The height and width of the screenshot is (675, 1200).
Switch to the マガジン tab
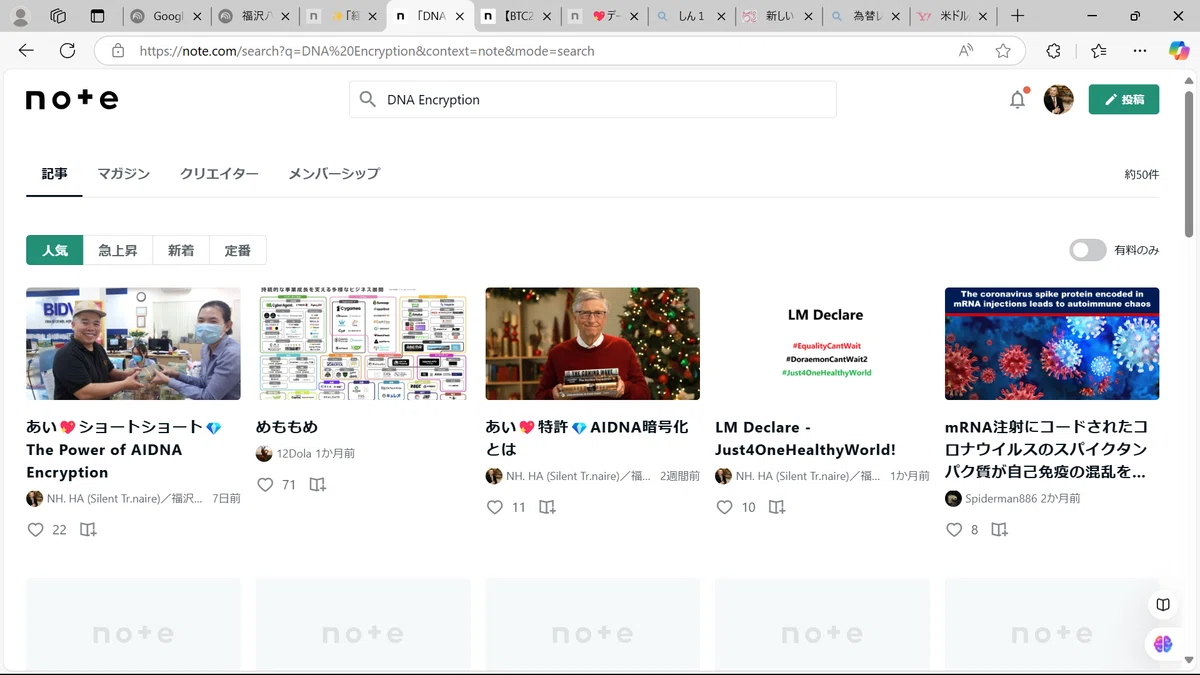124,174
